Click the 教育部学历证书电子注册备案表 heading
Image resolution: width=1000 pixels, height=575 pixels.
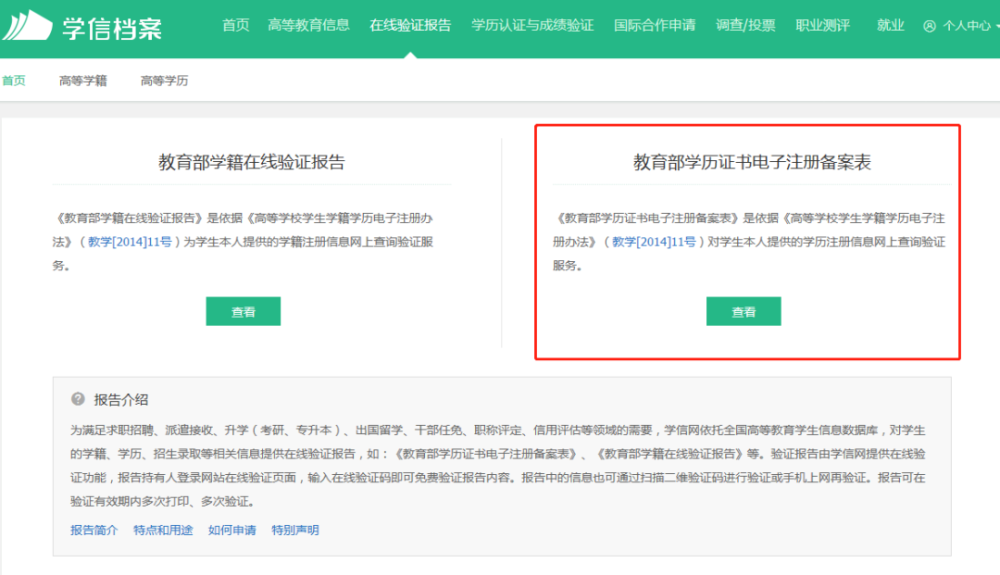[x=752, y=162]
